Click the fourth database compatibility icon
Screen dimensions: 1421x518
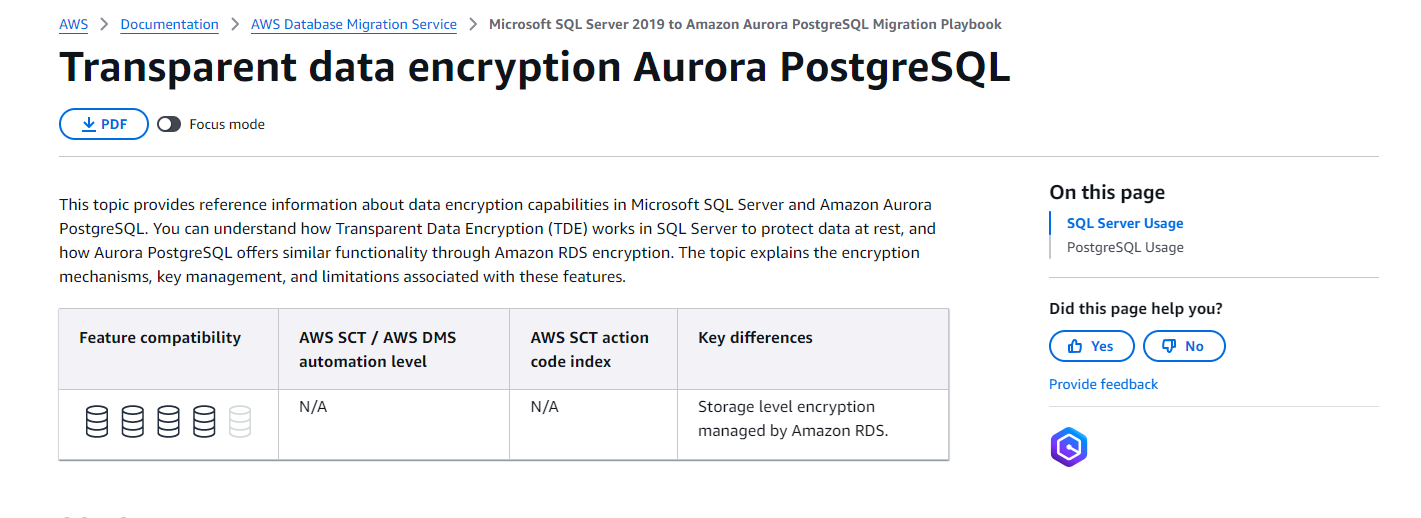pos(204,421)
